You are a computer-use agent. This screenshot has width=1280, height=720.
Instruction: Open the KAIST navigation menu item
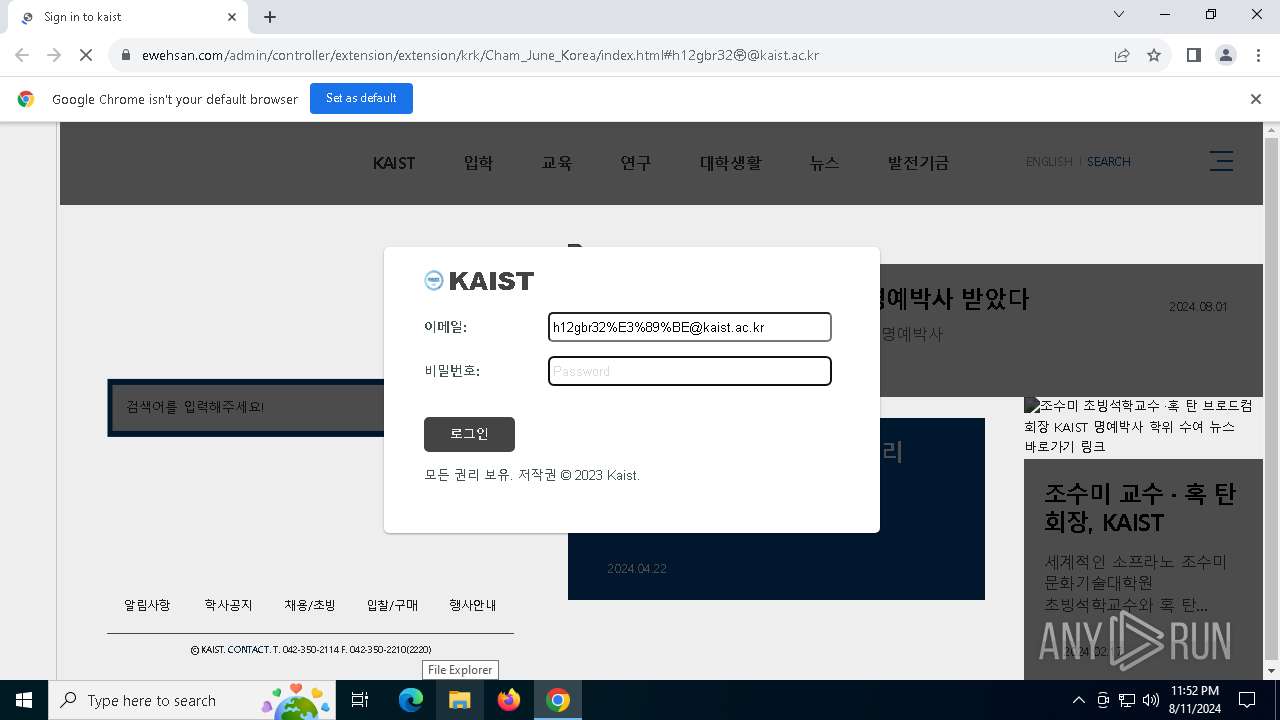coord(394,163)
